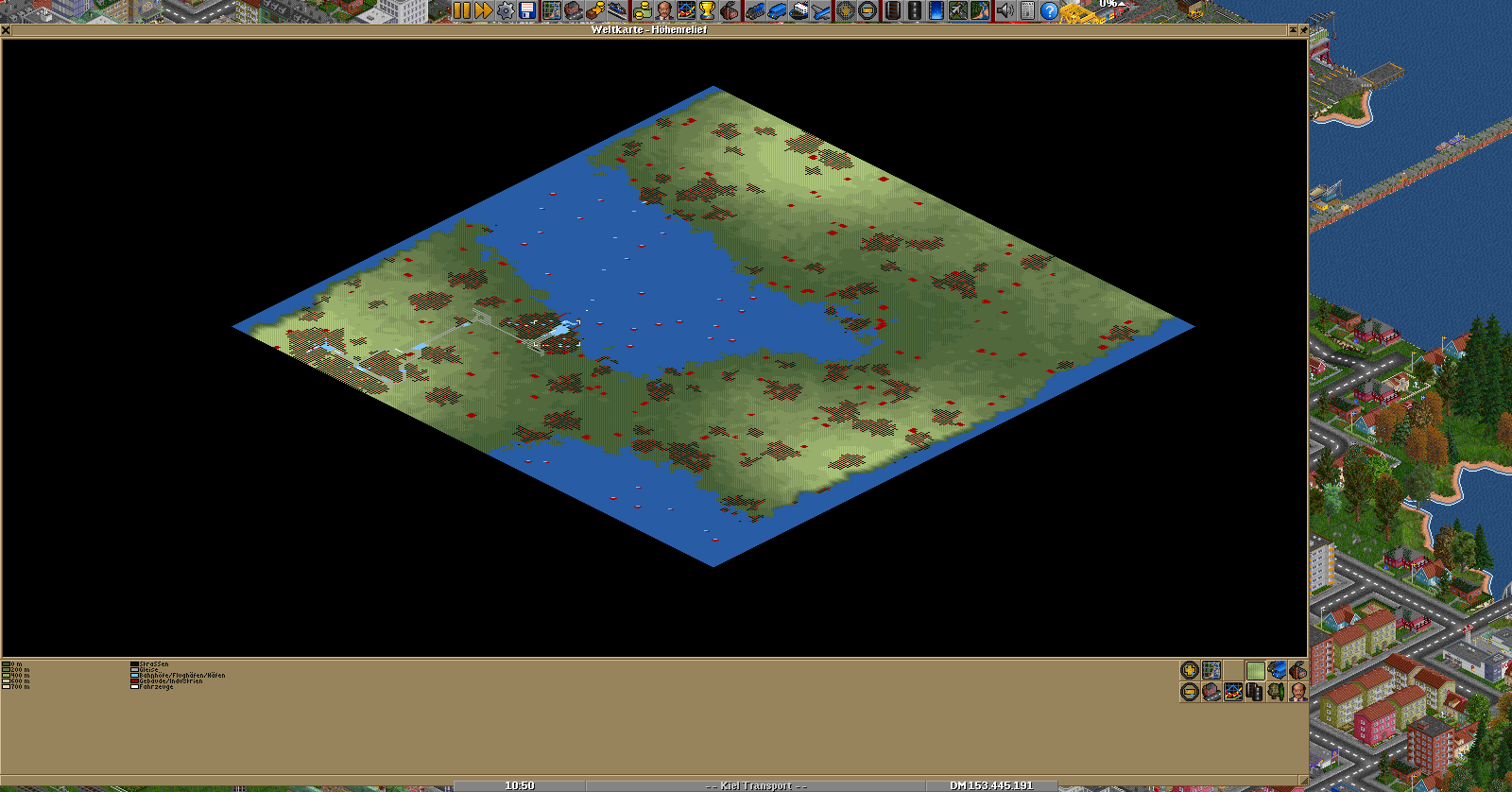Open the game options gear menu
This screenshot has height=792, width=1512.
click(507, 10)
